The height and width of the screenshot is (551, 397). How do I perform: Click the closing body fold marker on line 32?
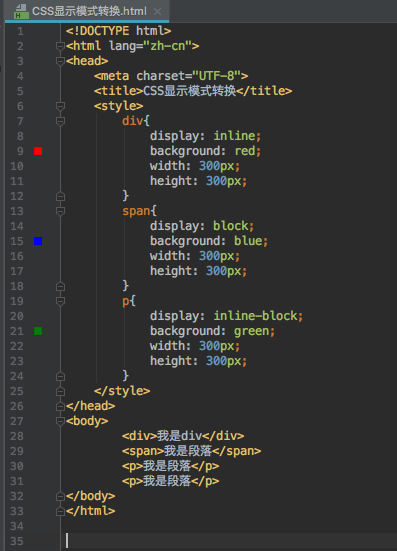pyautogui.click(x=60, y=496)
